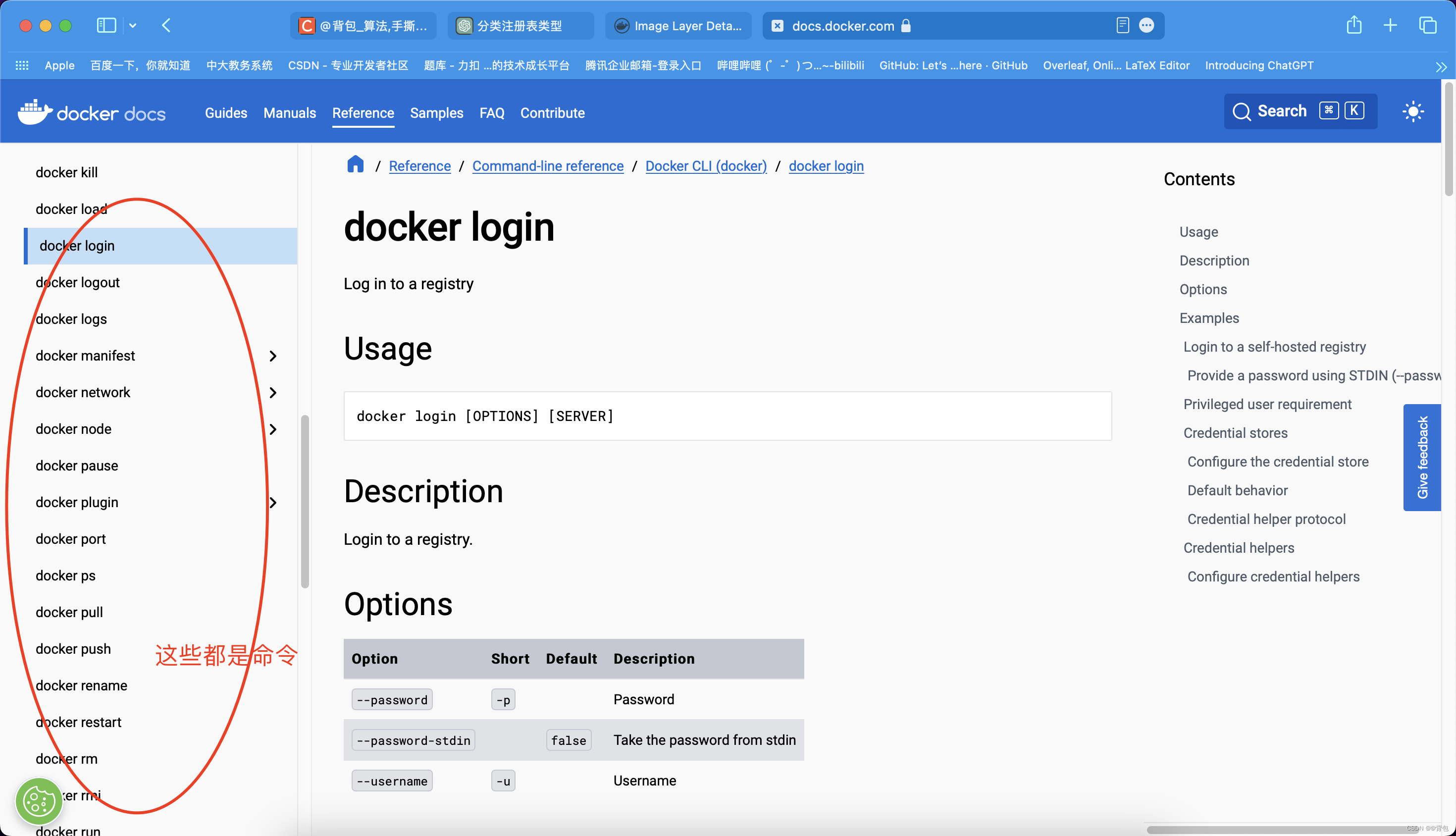Select docker kill in sidebar
Screen dimensions: 1456x836
[x=66, y=172]
